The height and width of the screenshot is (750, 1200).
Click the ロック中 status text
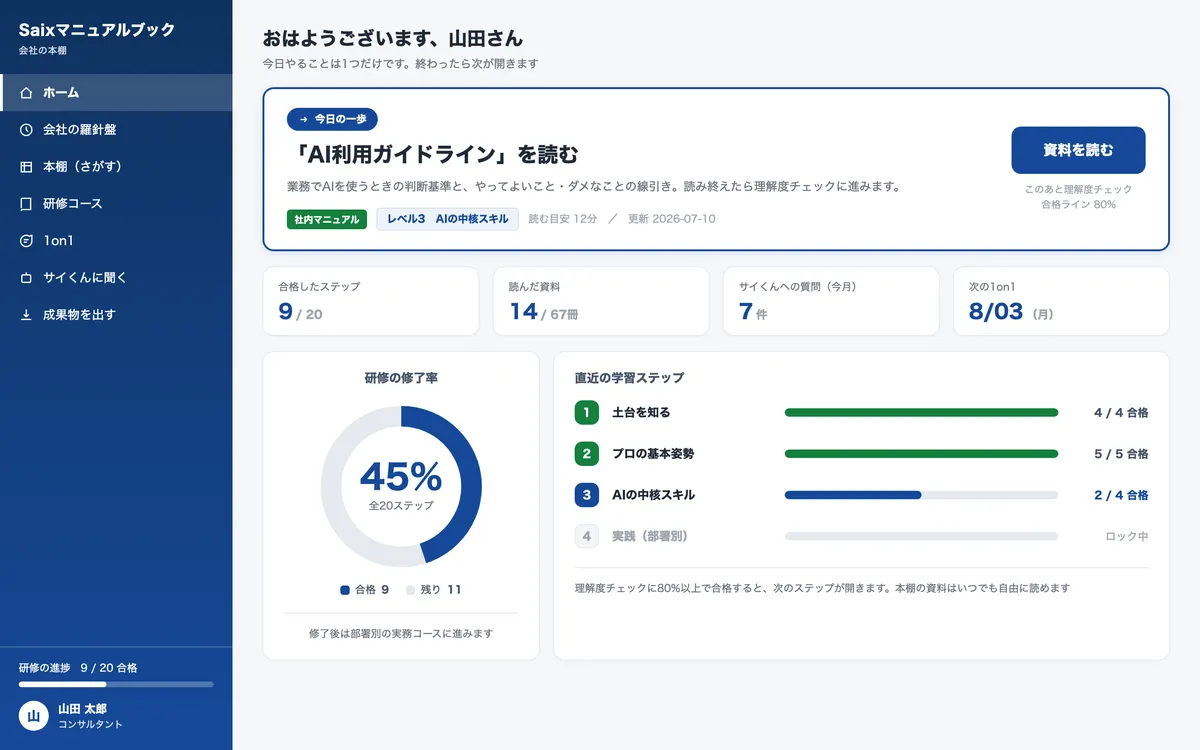(x=1127, y=536)
